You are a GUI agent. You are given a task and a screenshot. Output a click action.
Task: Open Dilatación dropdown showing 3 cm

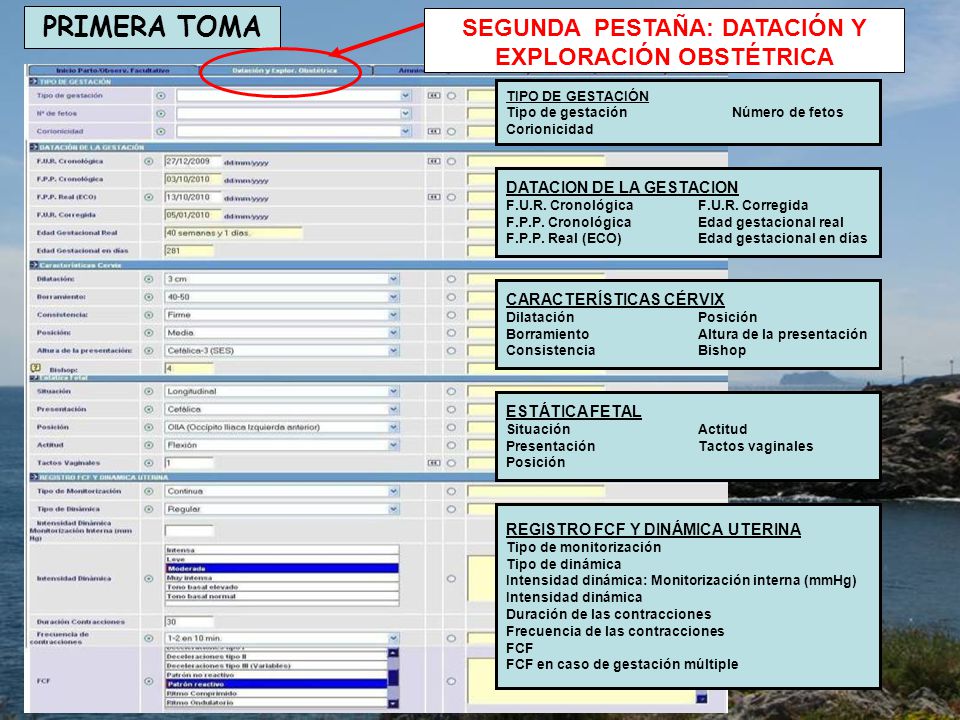coord(394,279)
